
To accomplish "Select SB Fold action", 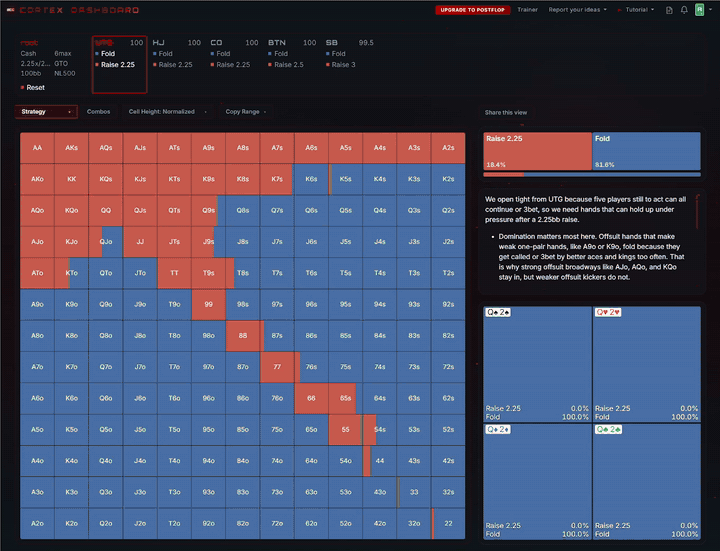I will pos(336,54).
